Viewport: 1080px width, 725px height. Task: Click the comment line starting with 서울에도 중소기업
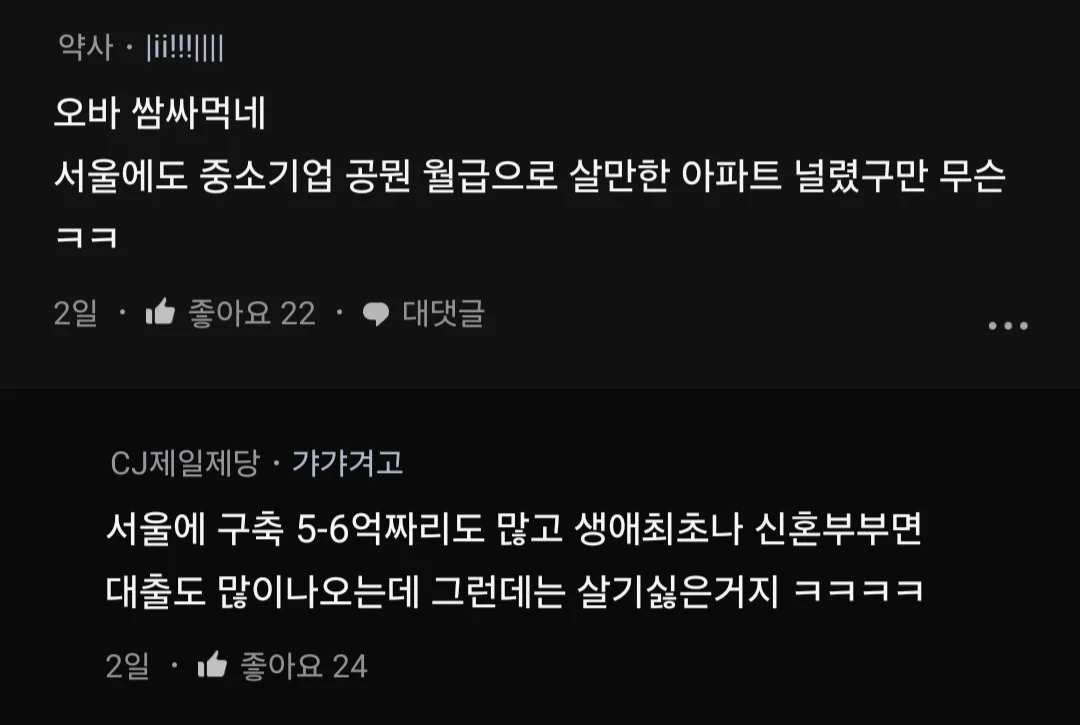(x=530, y=176)
